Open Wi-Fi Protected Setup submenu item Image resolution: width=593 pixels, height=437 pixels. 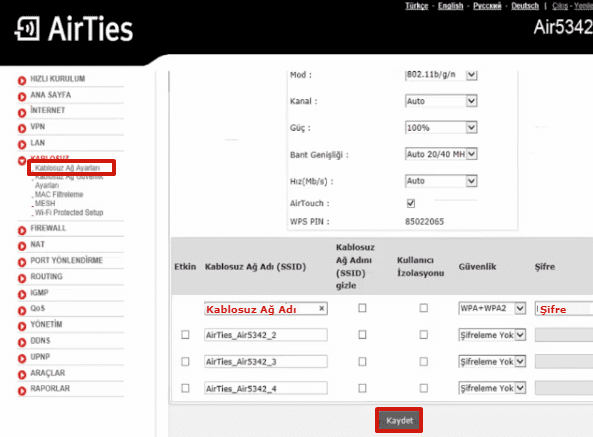[69, 212]
